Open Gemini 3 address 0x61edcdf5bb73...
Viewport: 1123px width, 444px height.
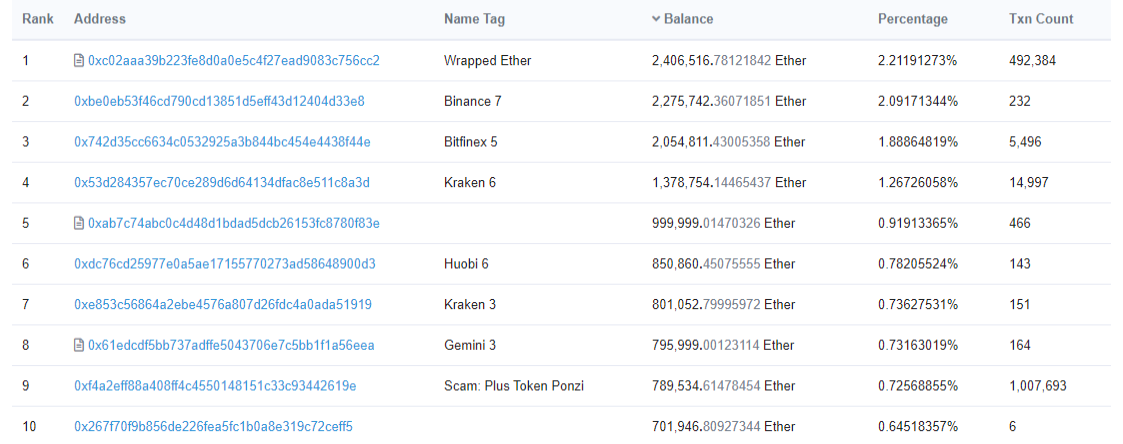click(231, 345)
